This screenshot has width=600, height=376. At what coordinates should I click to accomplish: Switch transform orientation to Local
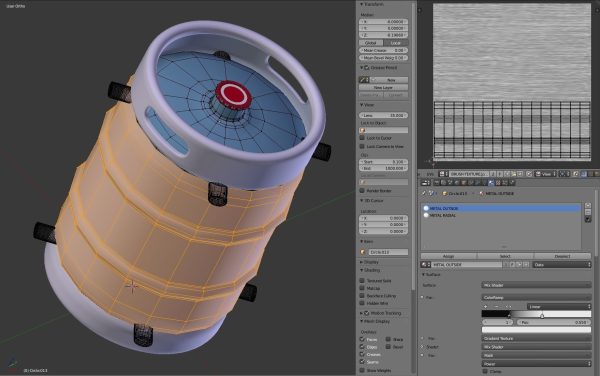click(x=396, y=43)
